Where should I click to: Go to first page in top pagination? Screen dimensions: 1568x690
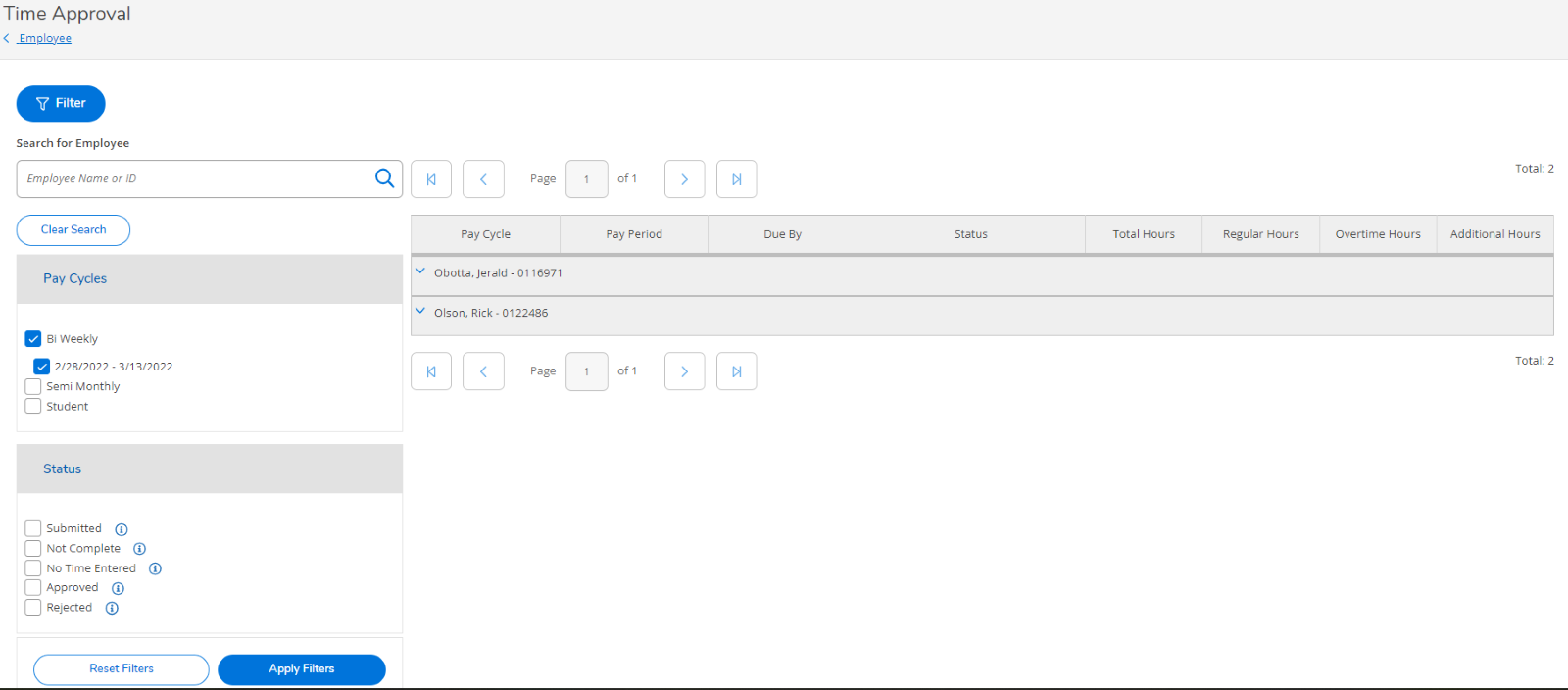coord(431,179)
